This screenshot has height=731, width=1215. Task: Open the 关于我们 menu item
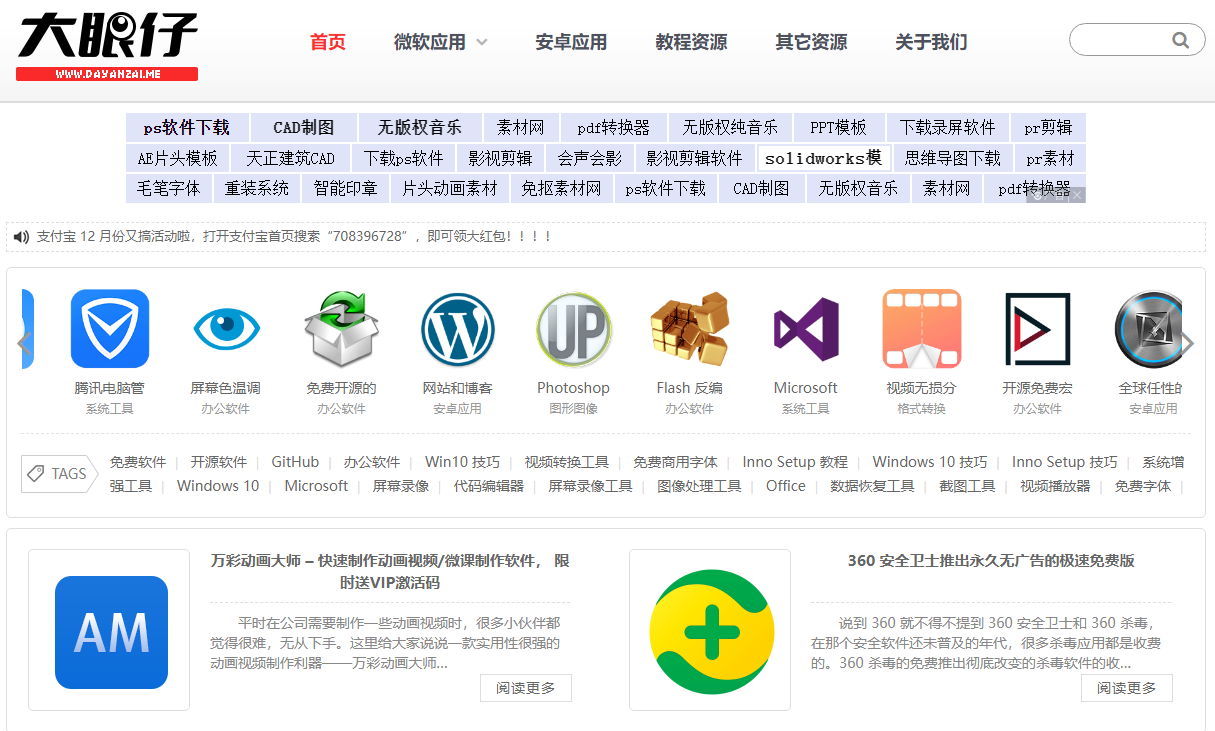click(931, 42)
